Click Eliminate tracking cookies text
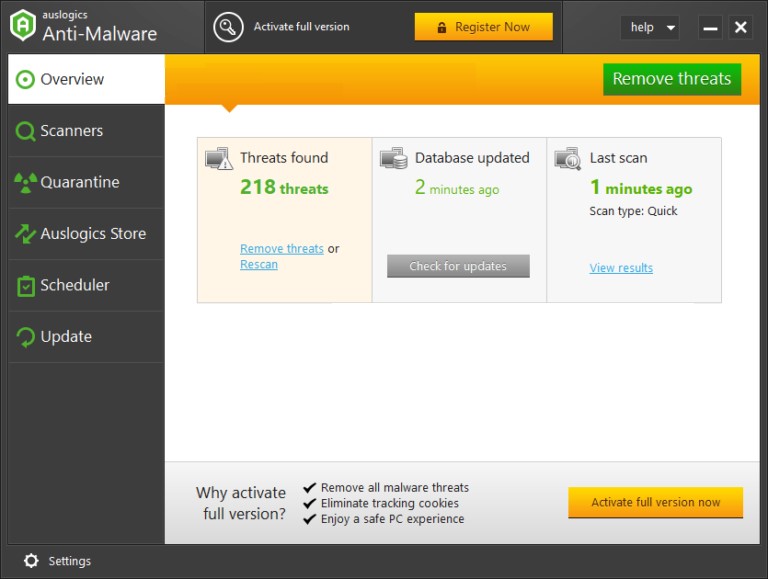768x579 pixels. pyautogui.click(x=390, y=503)
